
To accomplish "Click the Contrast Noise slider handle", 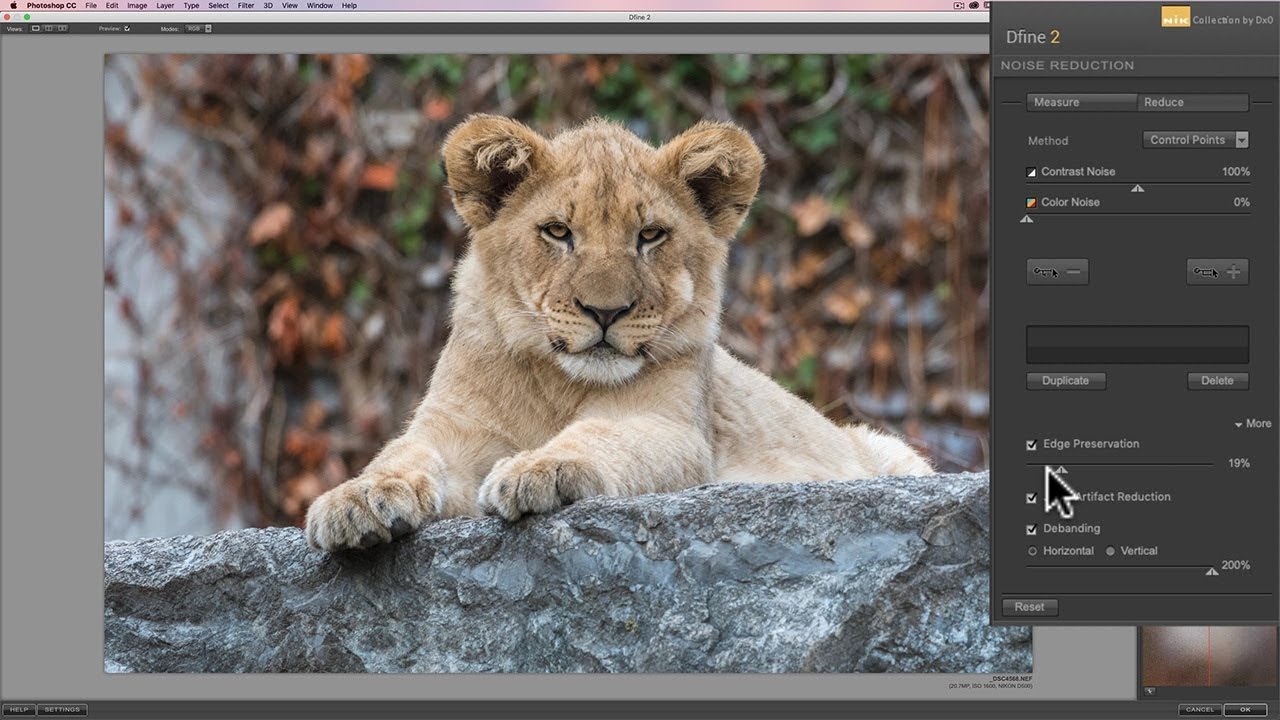I will click(1137, 188).
